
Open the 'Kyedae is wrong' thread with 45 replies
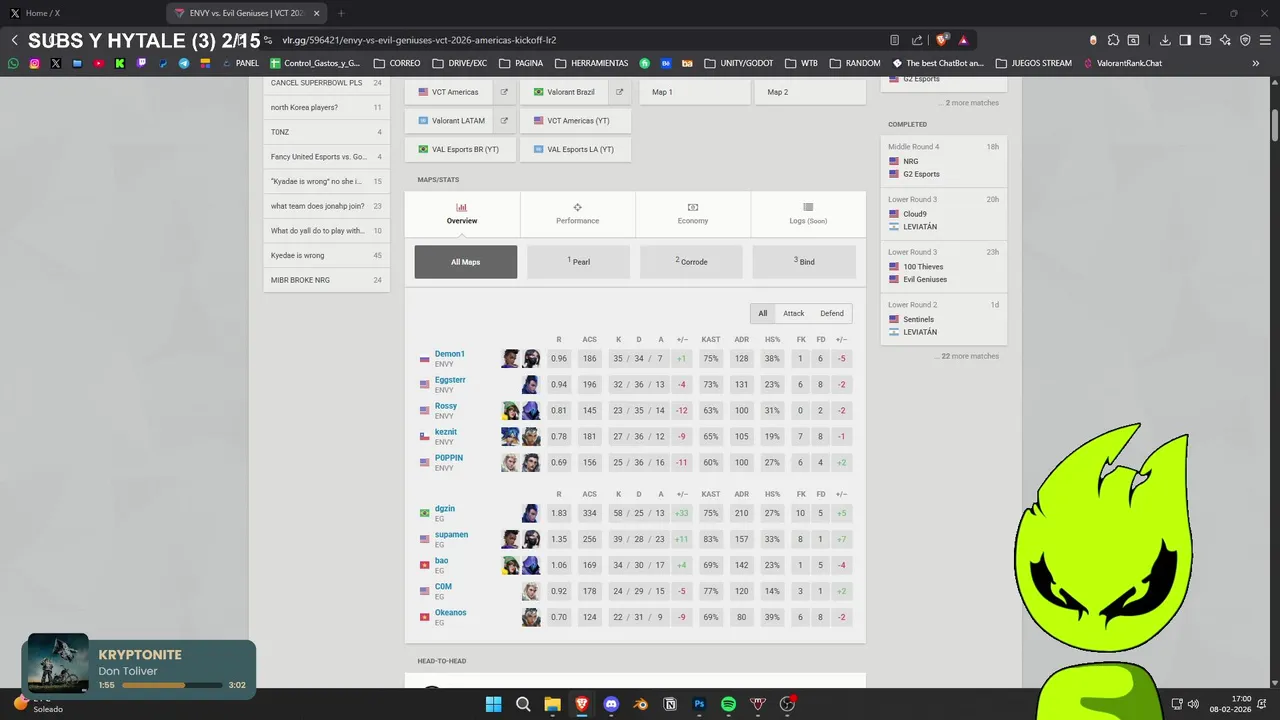(x=326, y=255)
